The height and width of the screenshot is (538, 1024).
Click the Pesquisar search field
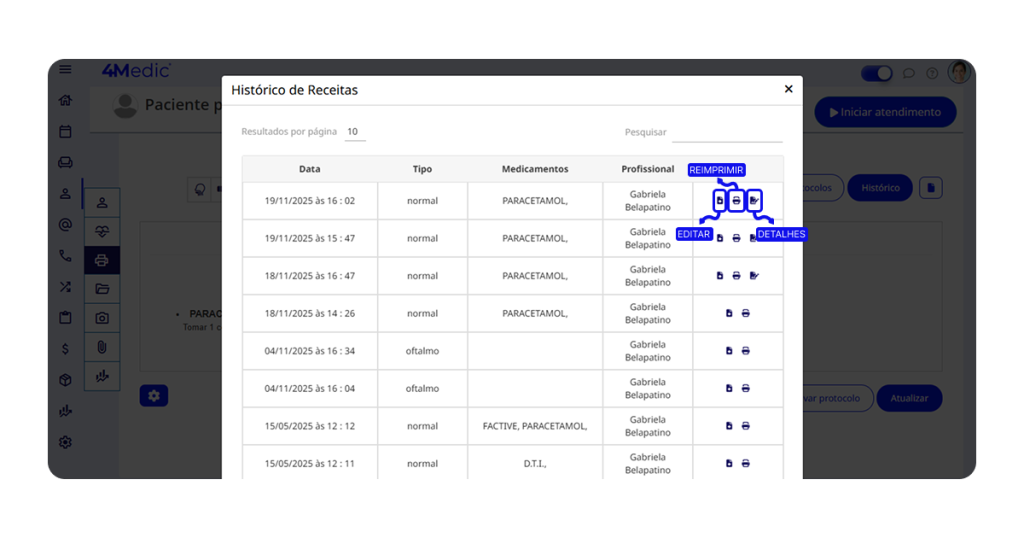[726, 132]
